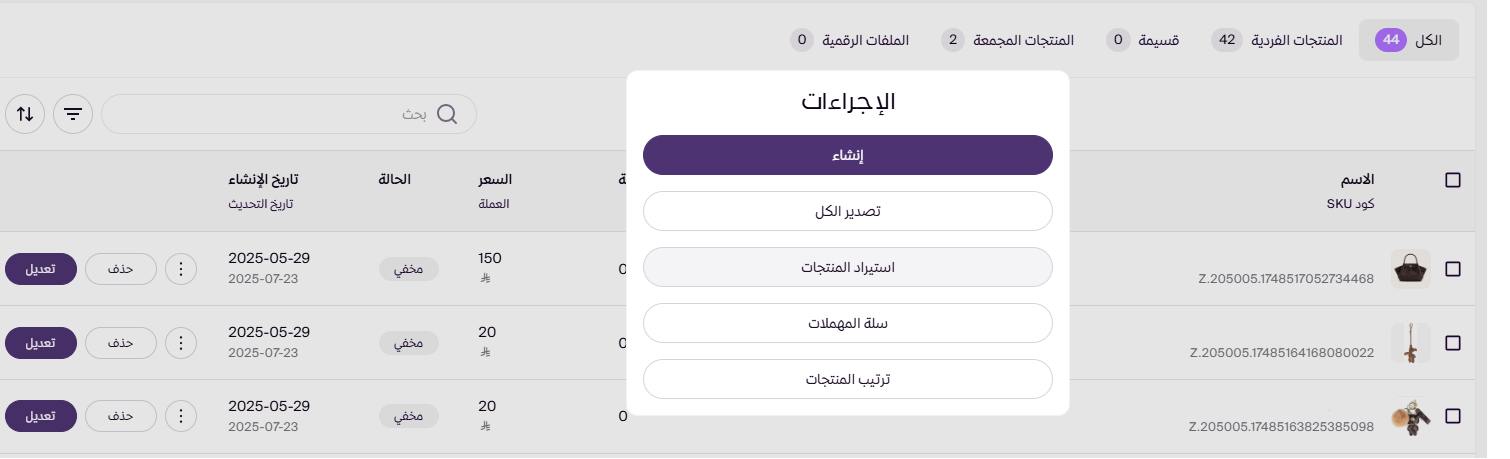Check the box for the third product row
Image resolution: width=1510 pixels, height=459 pixels.
tap(1453, 416)
